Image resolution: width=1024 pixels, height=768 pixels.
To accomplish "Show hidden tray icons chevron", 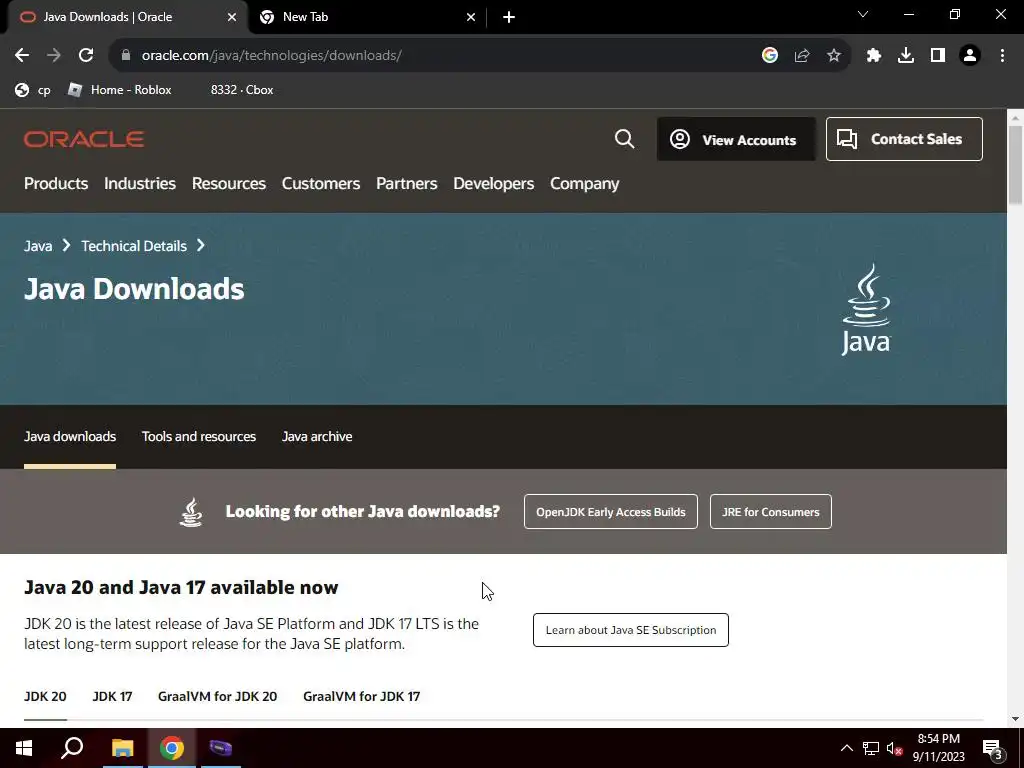I will click(x=846, y=748).
